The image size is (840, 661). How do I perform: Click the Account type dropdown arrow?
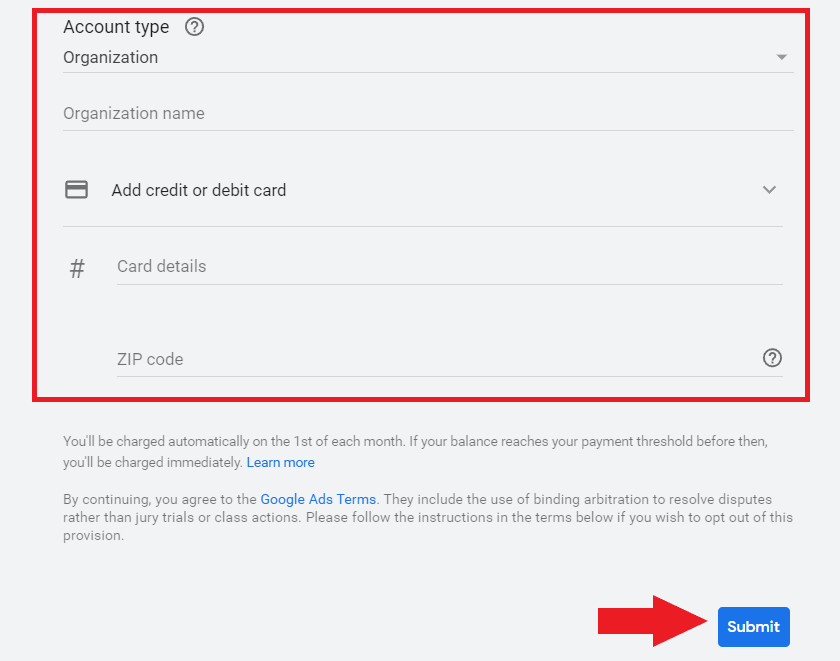coord(782,57)
